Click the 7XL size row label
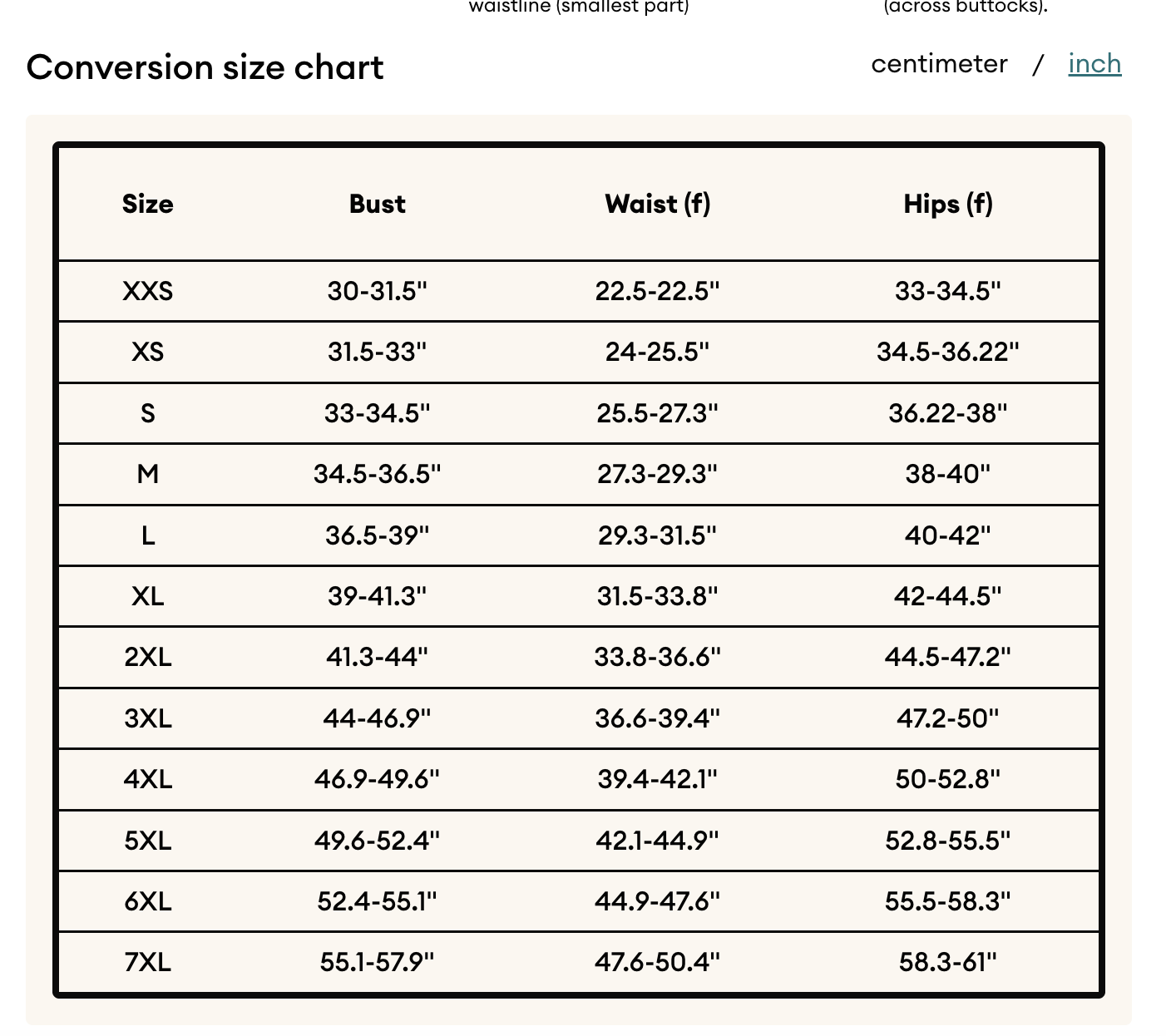This screenshot has height=1036, width=1166. (x=148, y=962)
